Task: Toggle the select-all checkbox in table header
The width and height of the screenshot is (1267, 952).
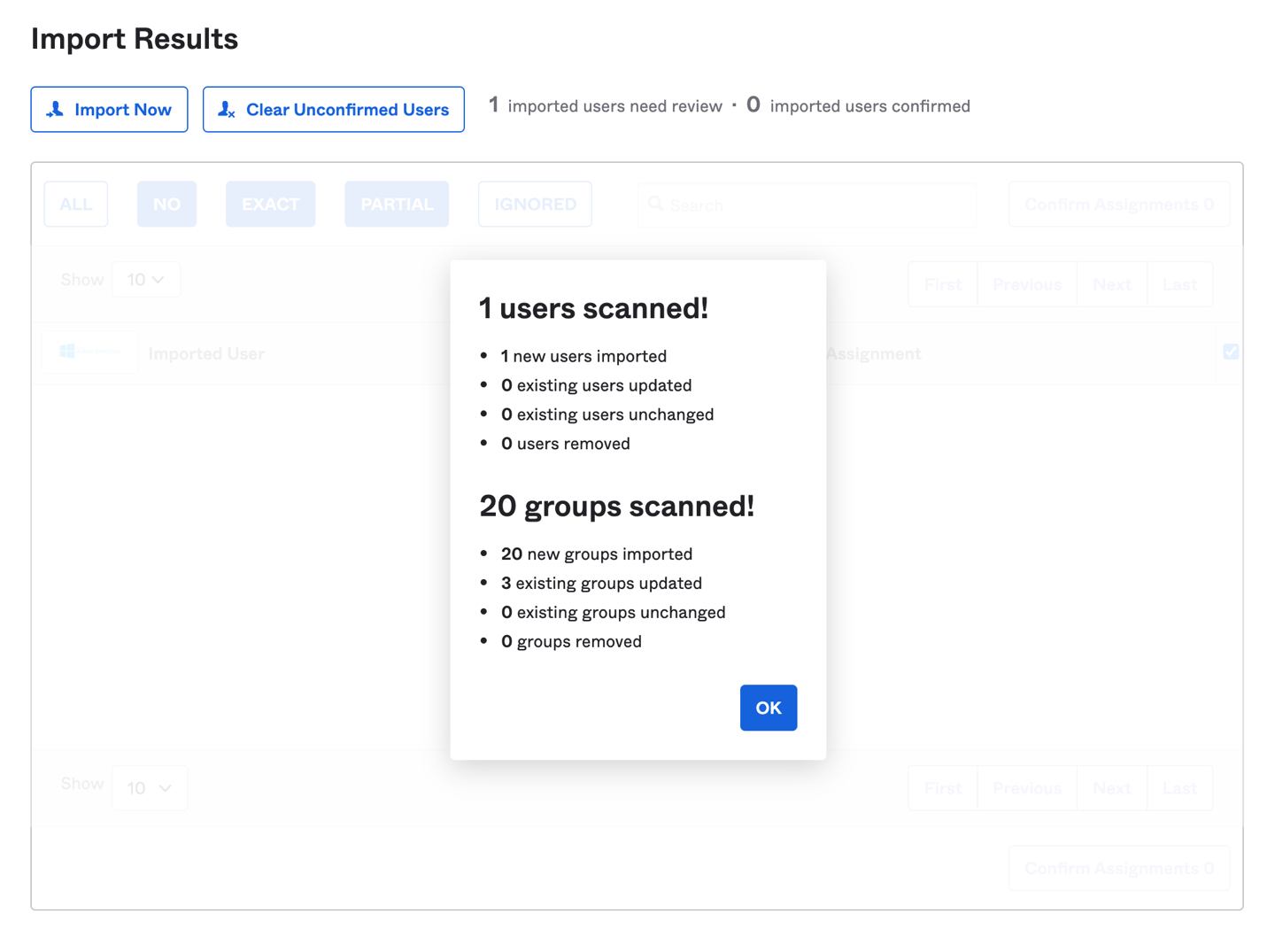Action: coord(1230,352)
